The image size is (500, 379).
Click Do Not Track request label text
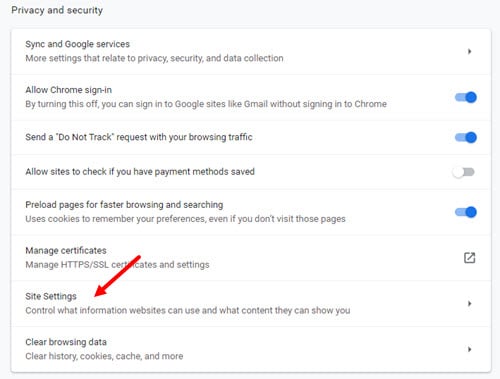pyautogui.click(x=139, y=137)
